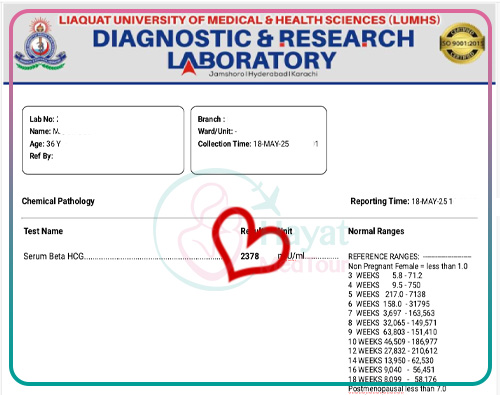The width and height of the screenshot is (500, 395).
Task: Click the "5 WEEKS 217.0 - 7138" row
Action: click(387, 294)
